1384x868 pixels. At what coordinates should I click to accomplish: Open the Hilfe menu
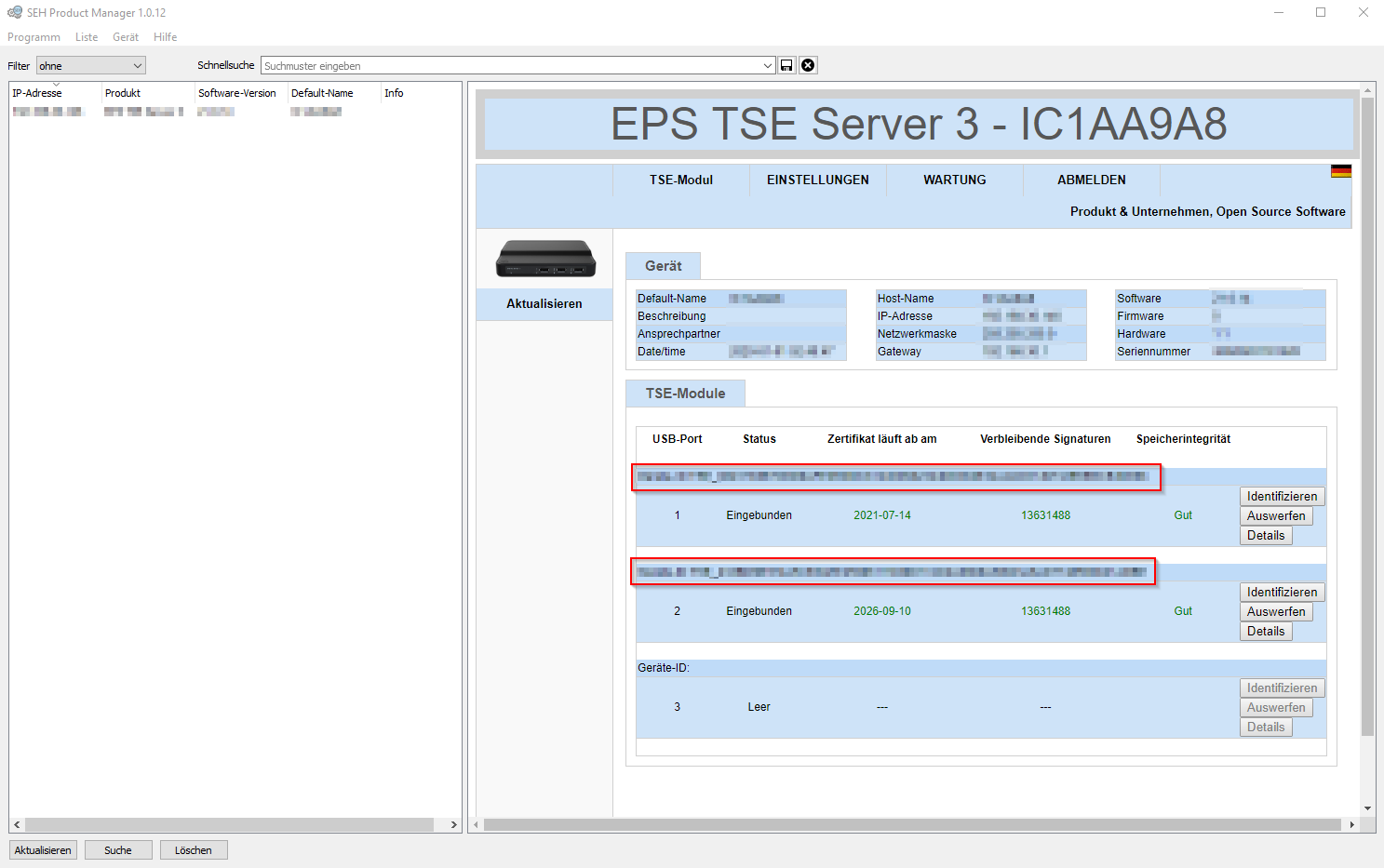click(165, 37)
